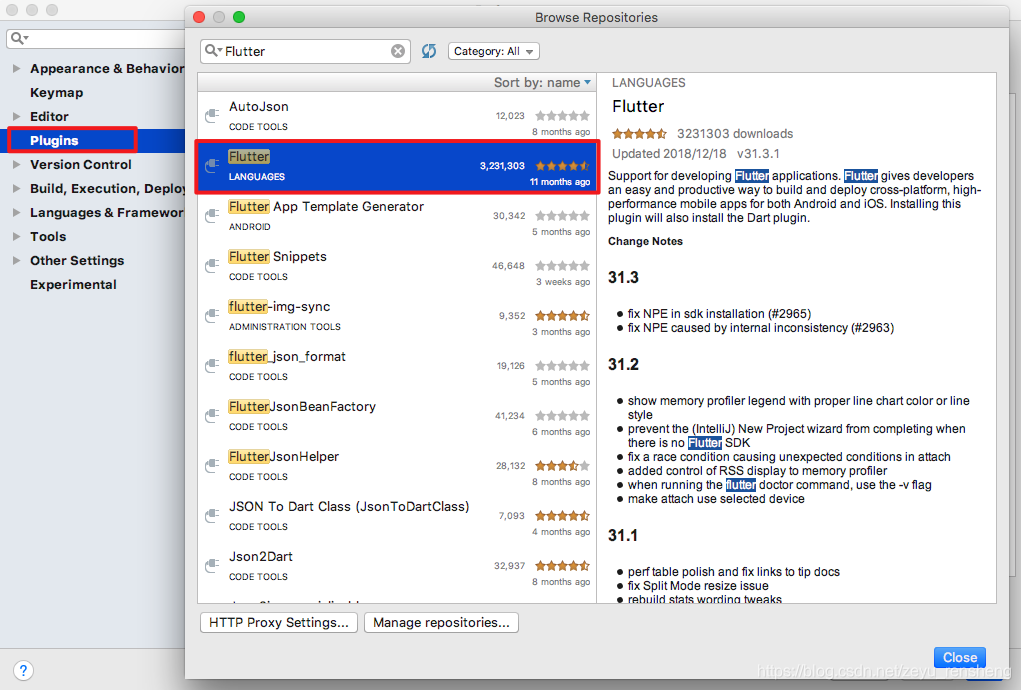Click the search magnifier in Browse Repositories
Viewport: 1021px width, 690px height.
pyautogui.click(x=213, y=51)
